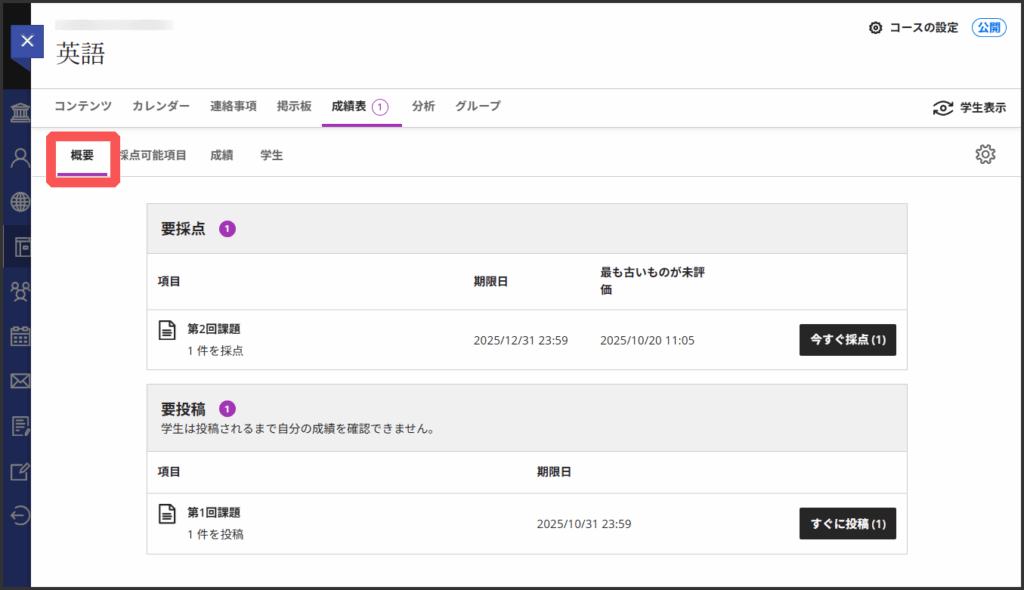
Task: Open Organizations group icon in sidebar
Action: (20, 291)
